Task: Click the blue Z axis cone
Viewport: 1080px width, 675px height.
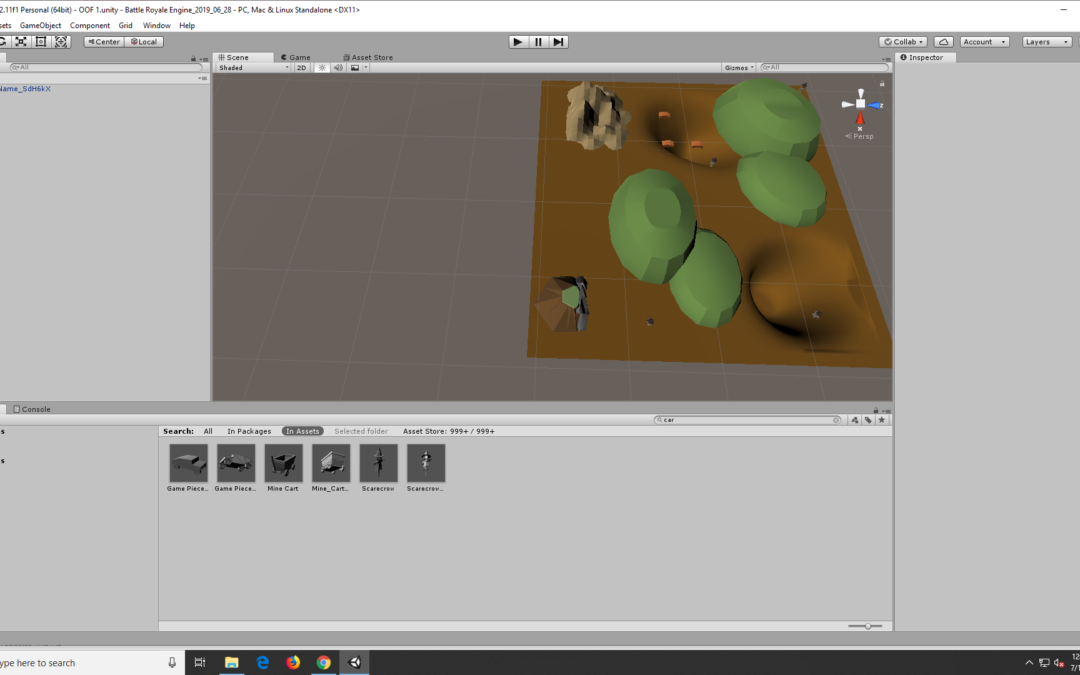Action: 876,105
